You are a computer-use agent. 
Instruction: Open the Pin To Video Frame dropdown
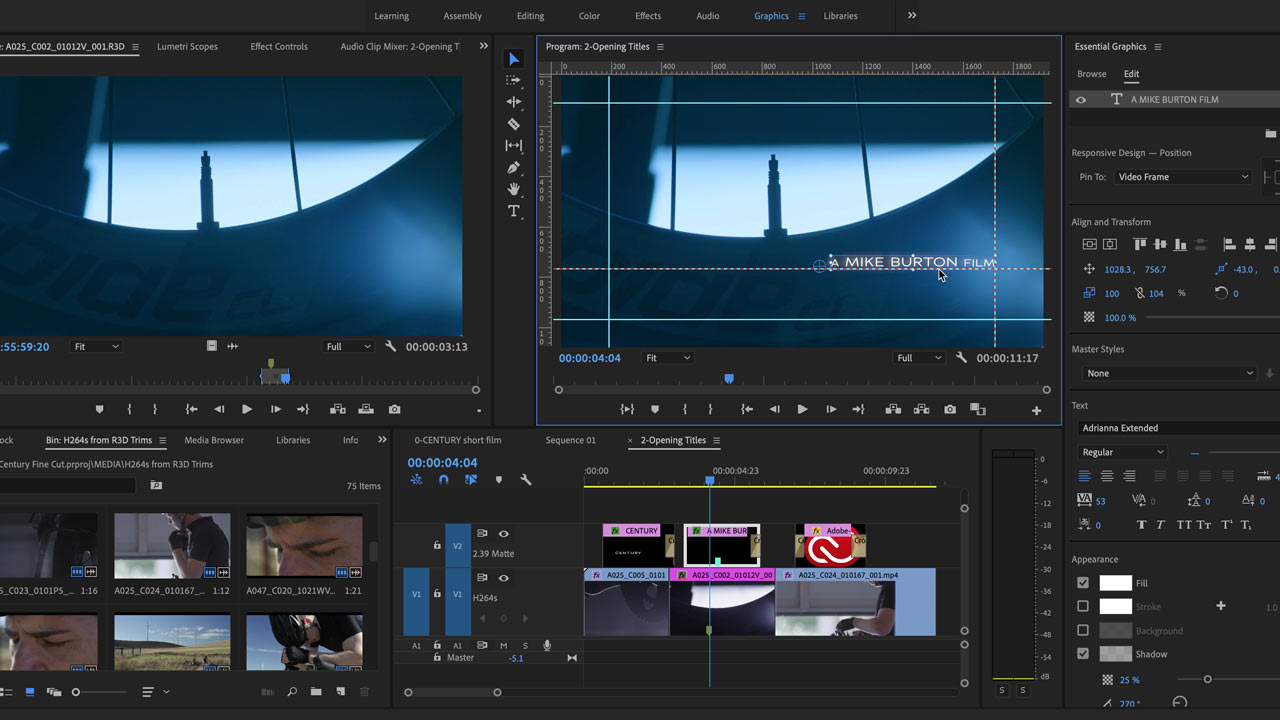1182,177
